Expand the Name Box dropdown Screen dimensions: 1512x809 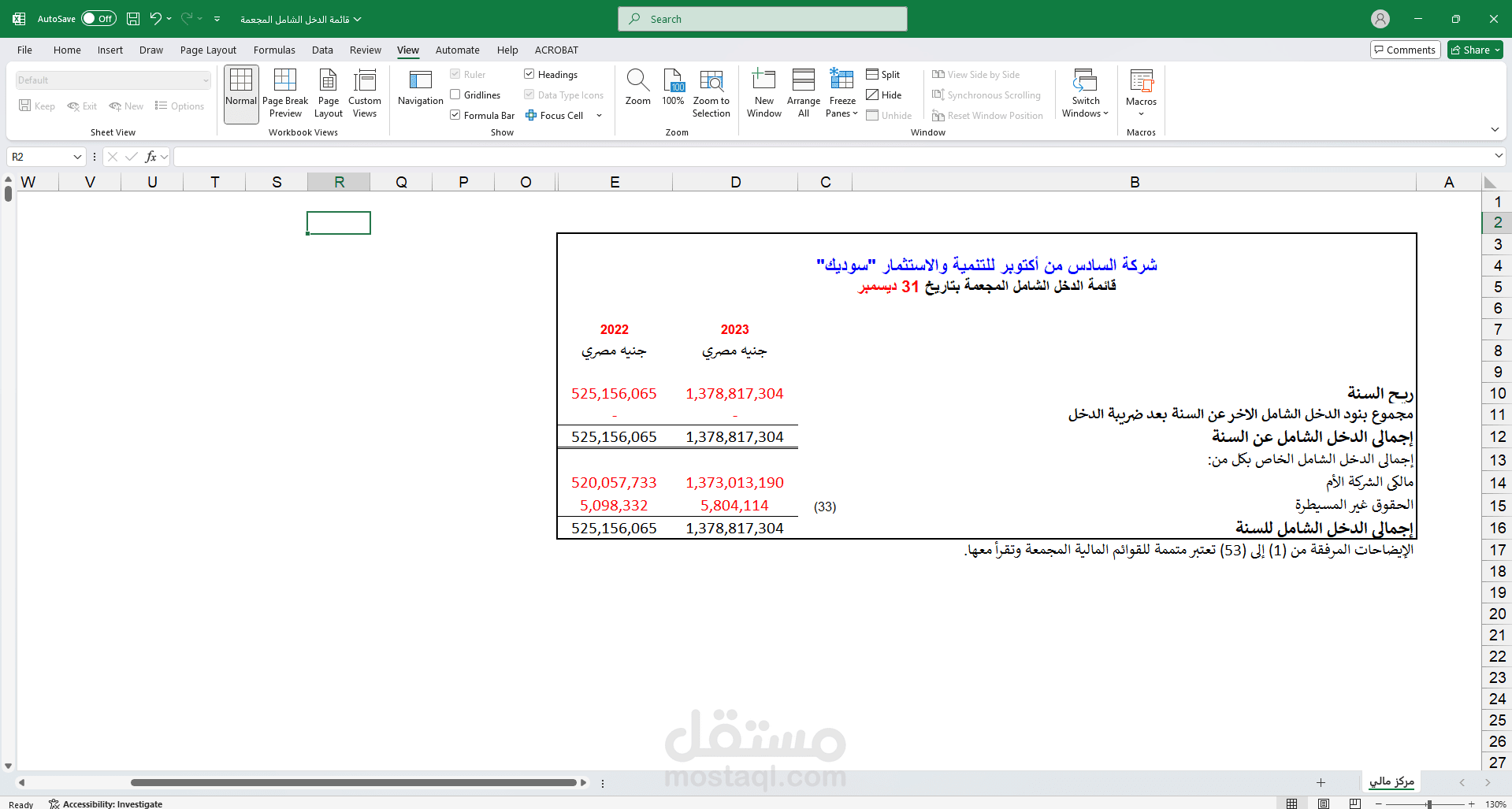[x=77, y=157]
